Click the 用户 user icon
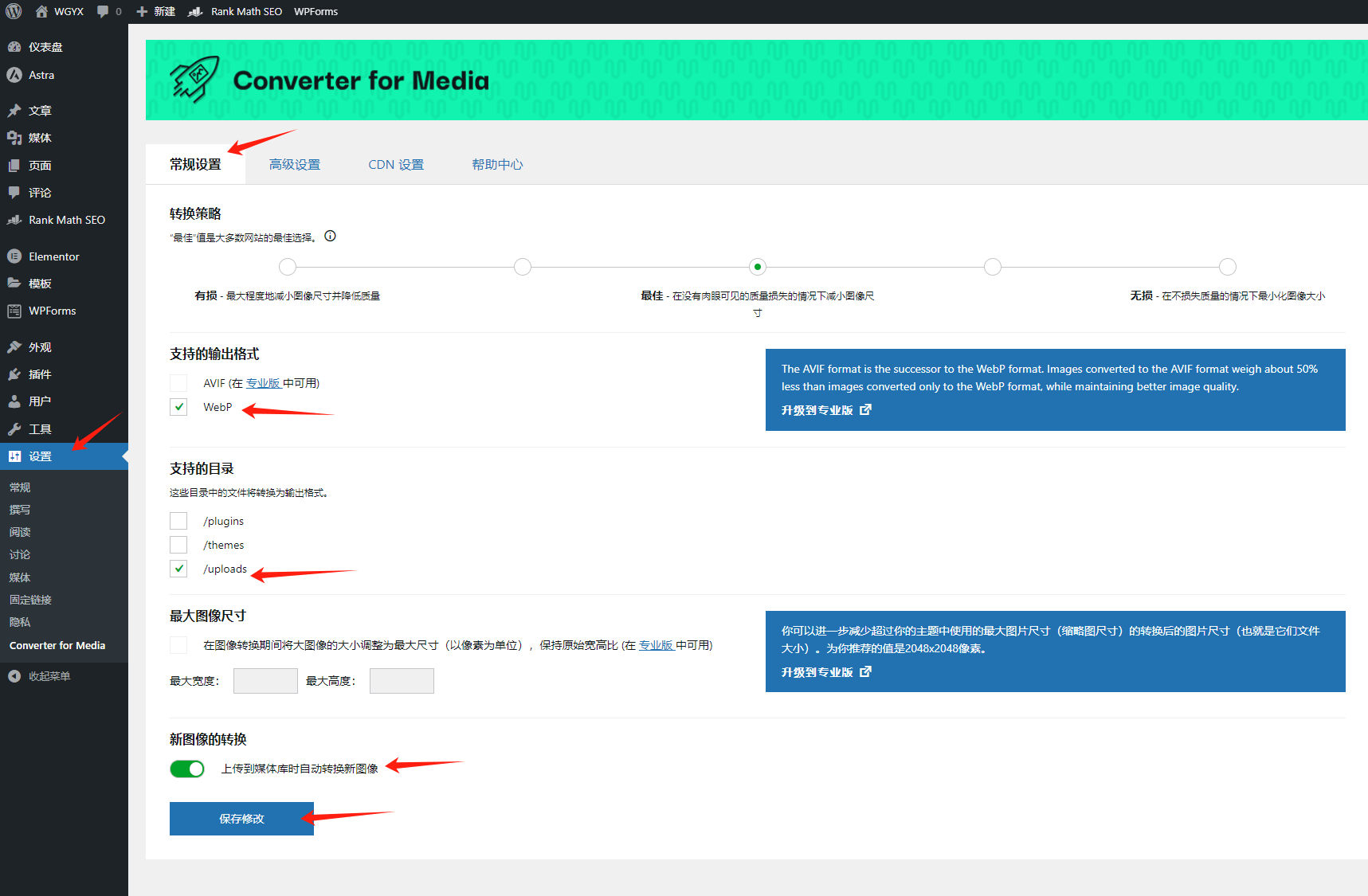 14,401
